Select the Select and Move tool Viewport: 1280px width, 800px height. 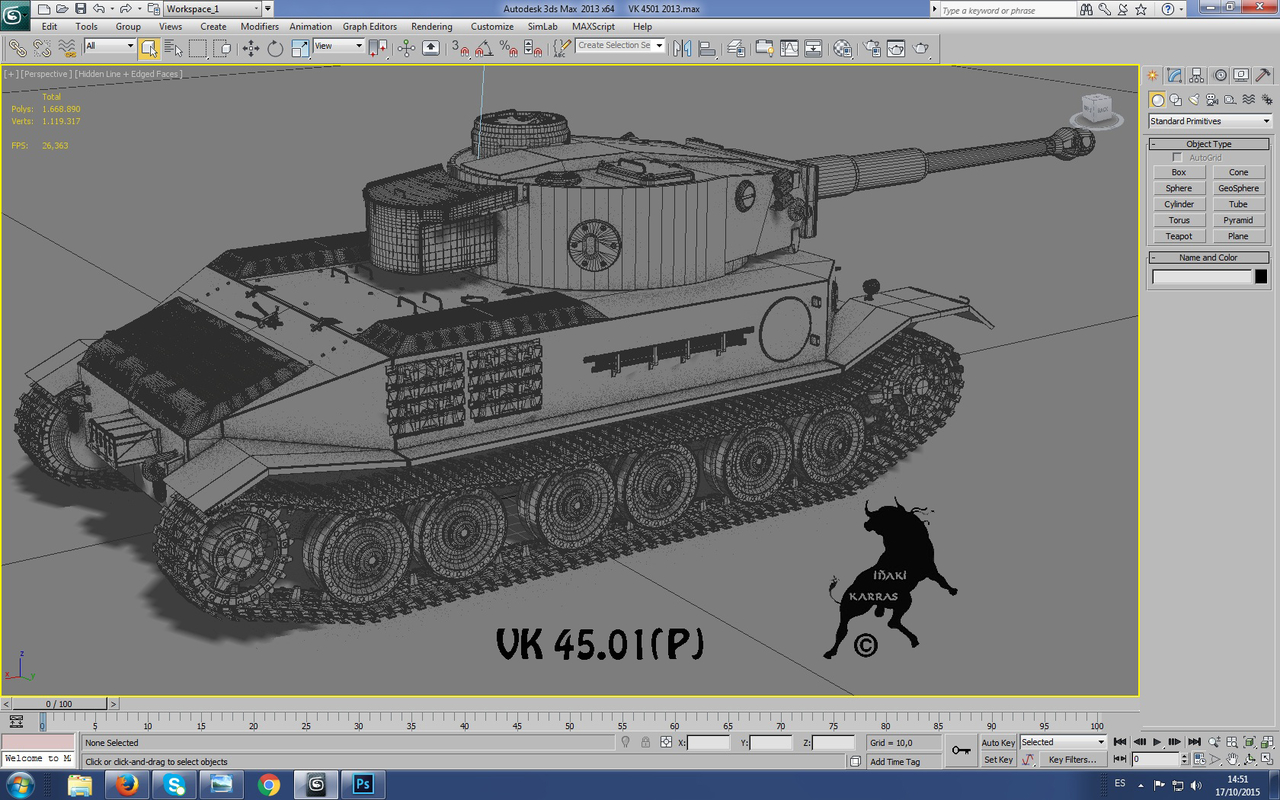coord(251,48)
